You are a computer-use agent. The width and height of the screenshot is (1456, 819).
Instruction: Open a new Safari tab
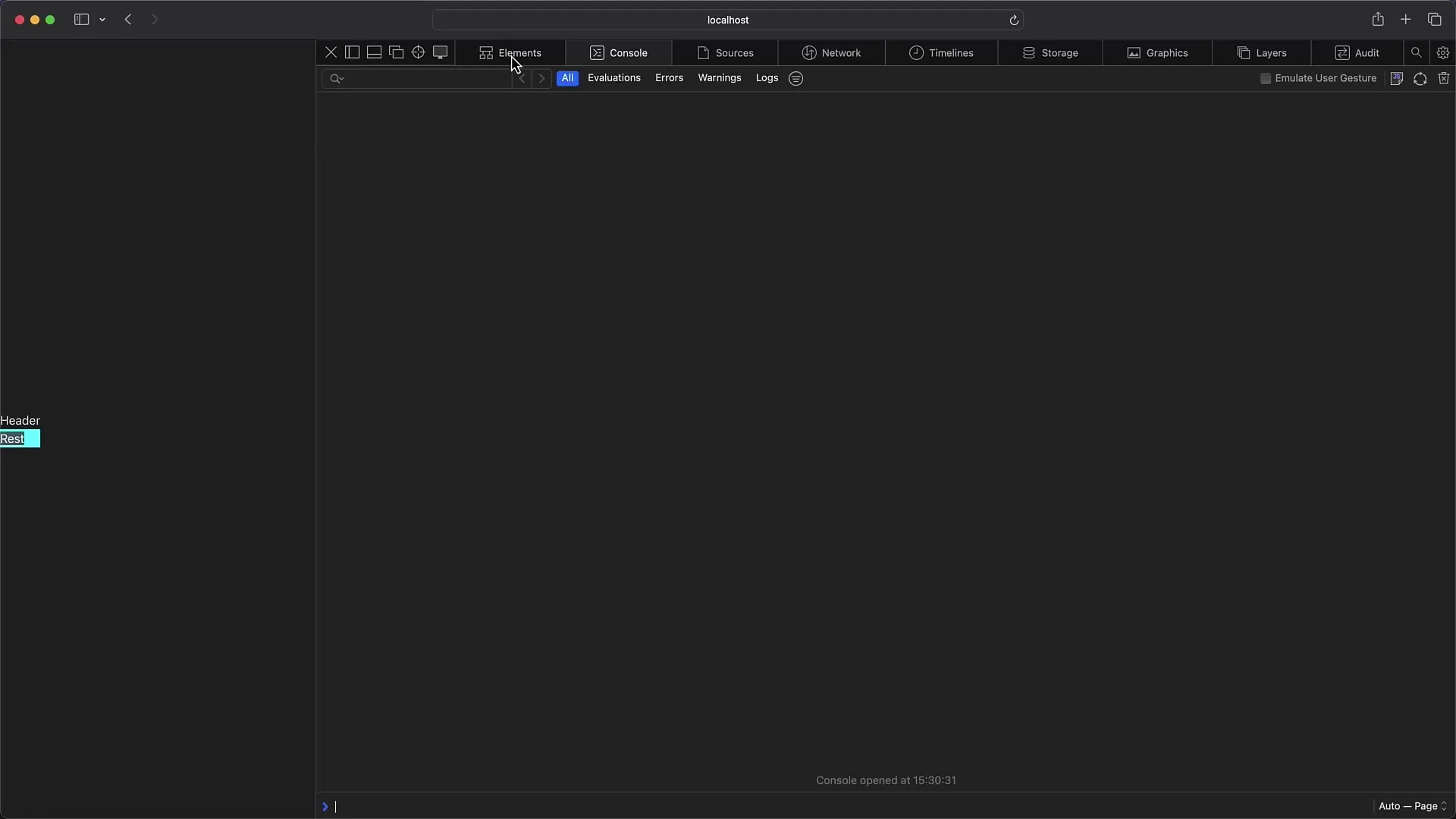point(1406,20)
